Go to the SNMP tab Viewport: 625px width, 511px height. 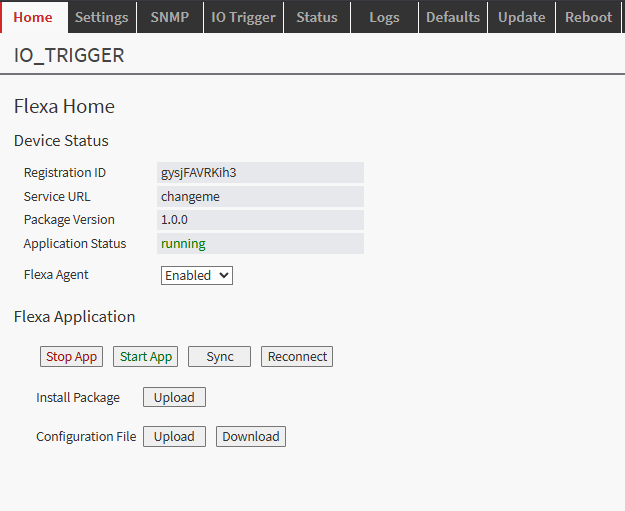click(x=169, y=17)
